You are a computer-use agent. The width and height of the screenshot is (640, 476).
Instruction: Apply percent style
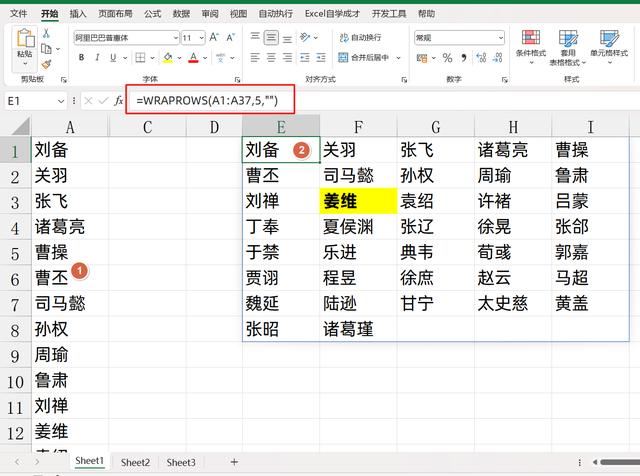pos(447,58)
